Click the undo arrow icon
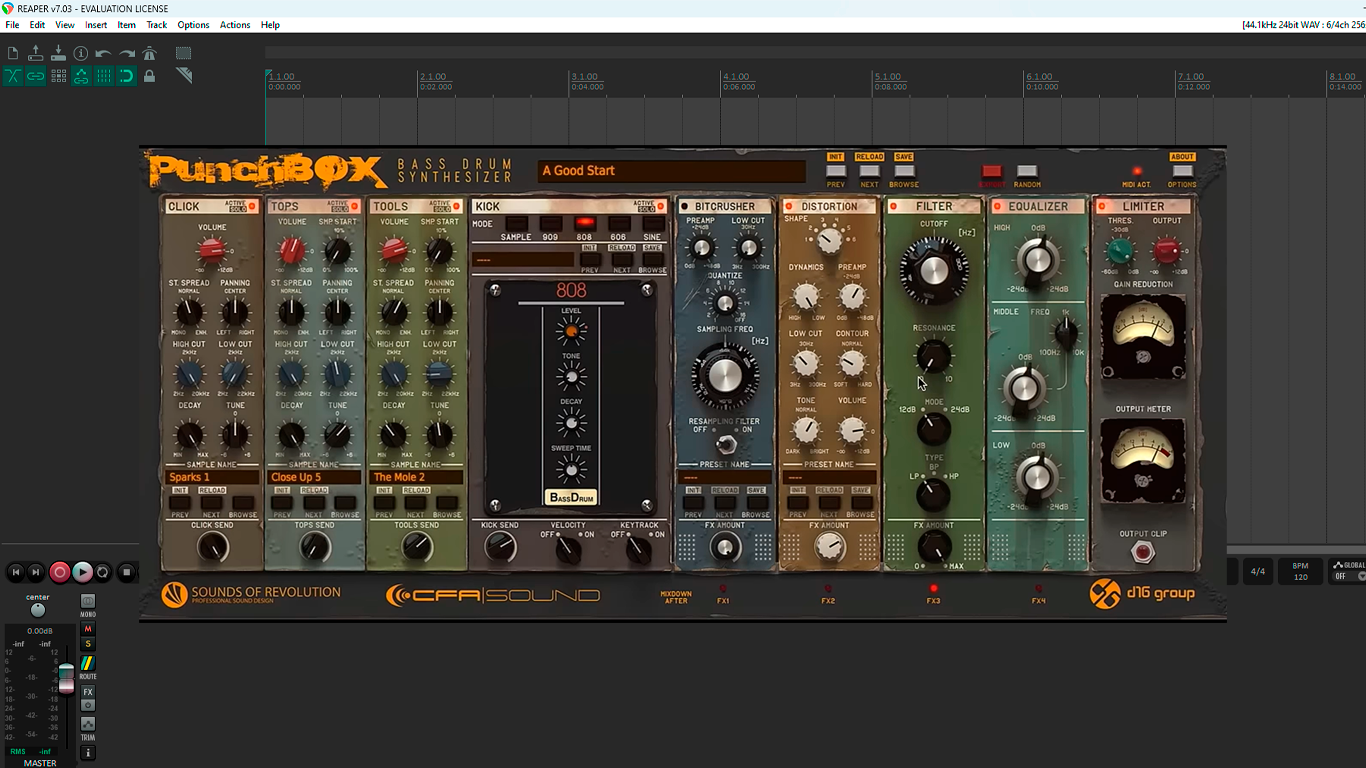 [x=104, y=53]
